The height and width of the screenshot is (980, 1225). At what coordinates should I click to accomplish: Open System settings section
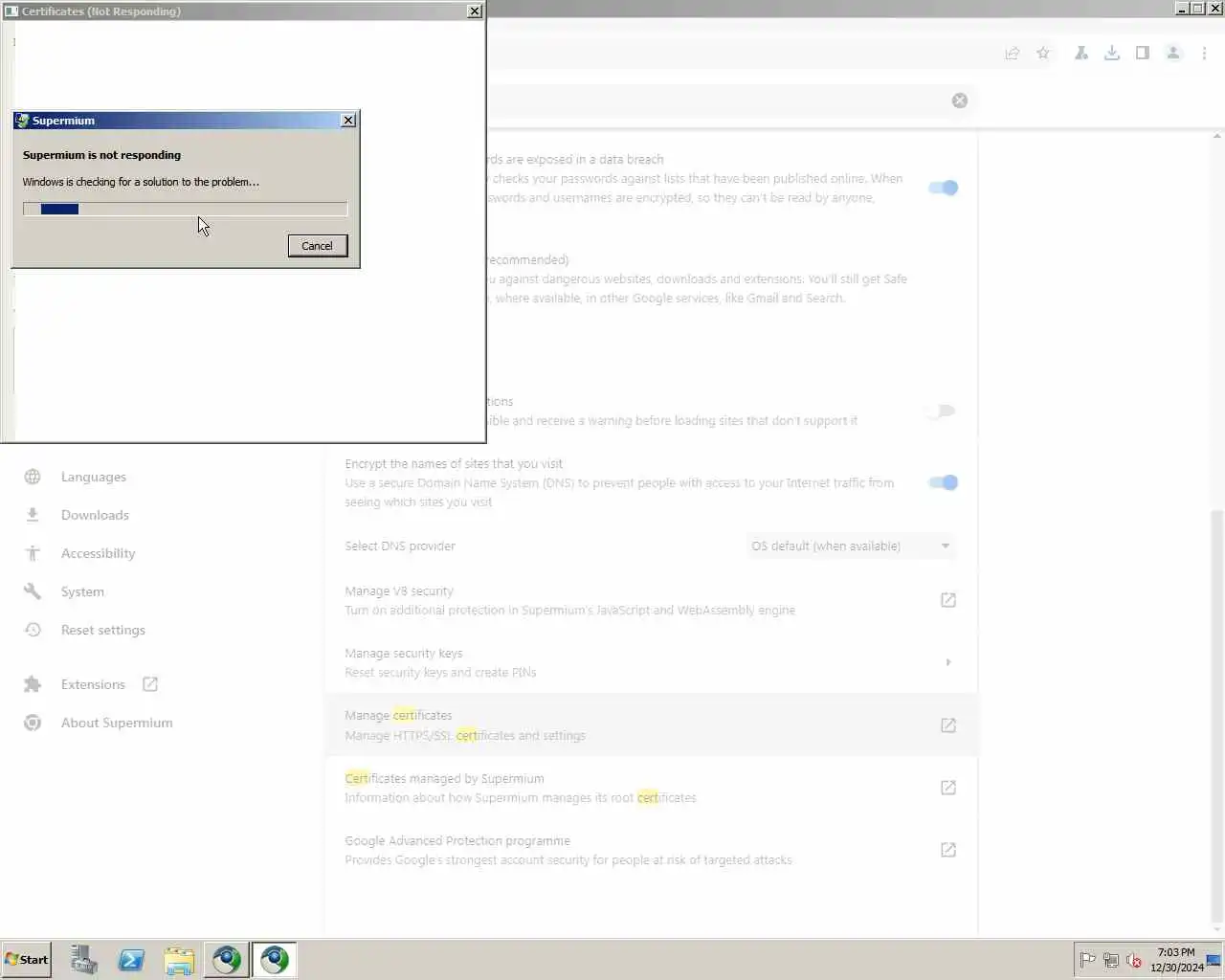(82, 591)
